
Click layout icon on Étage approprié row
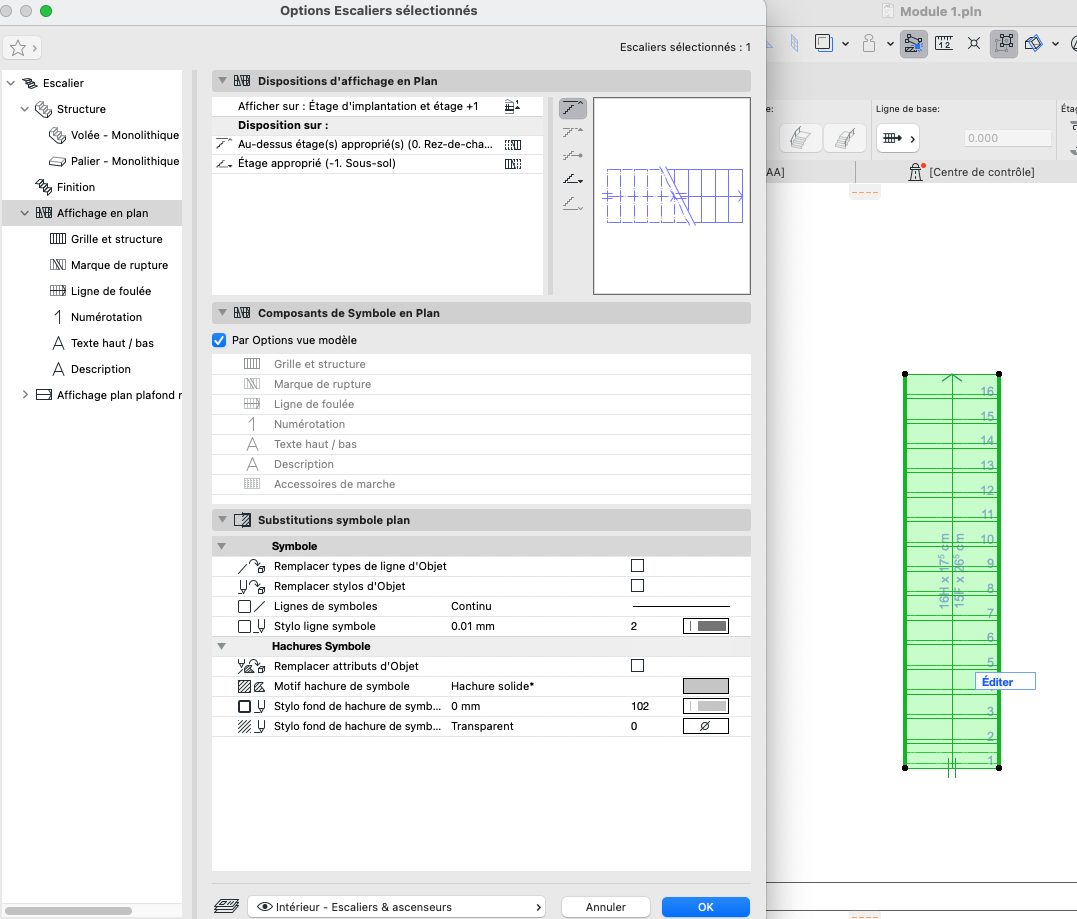tap(512, 163)
